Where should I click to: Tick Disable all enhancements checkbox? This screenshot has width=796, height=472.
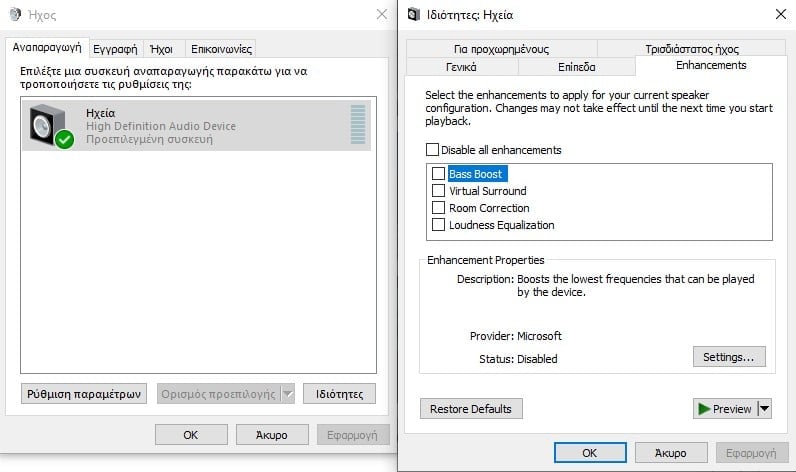tap(433, 150)
